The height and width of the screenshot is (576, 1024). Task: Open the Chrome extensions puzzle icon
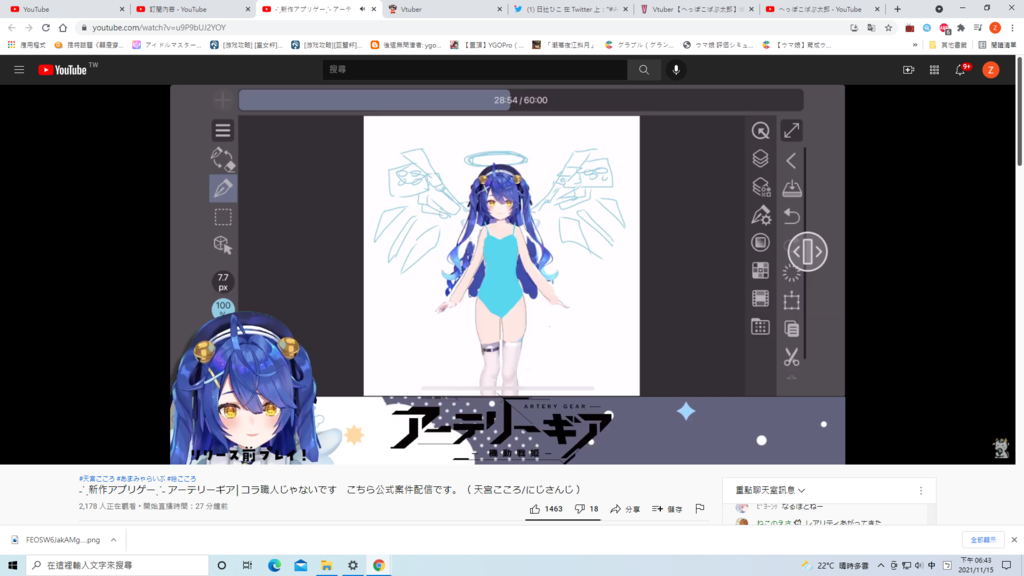tap(961, 27)
